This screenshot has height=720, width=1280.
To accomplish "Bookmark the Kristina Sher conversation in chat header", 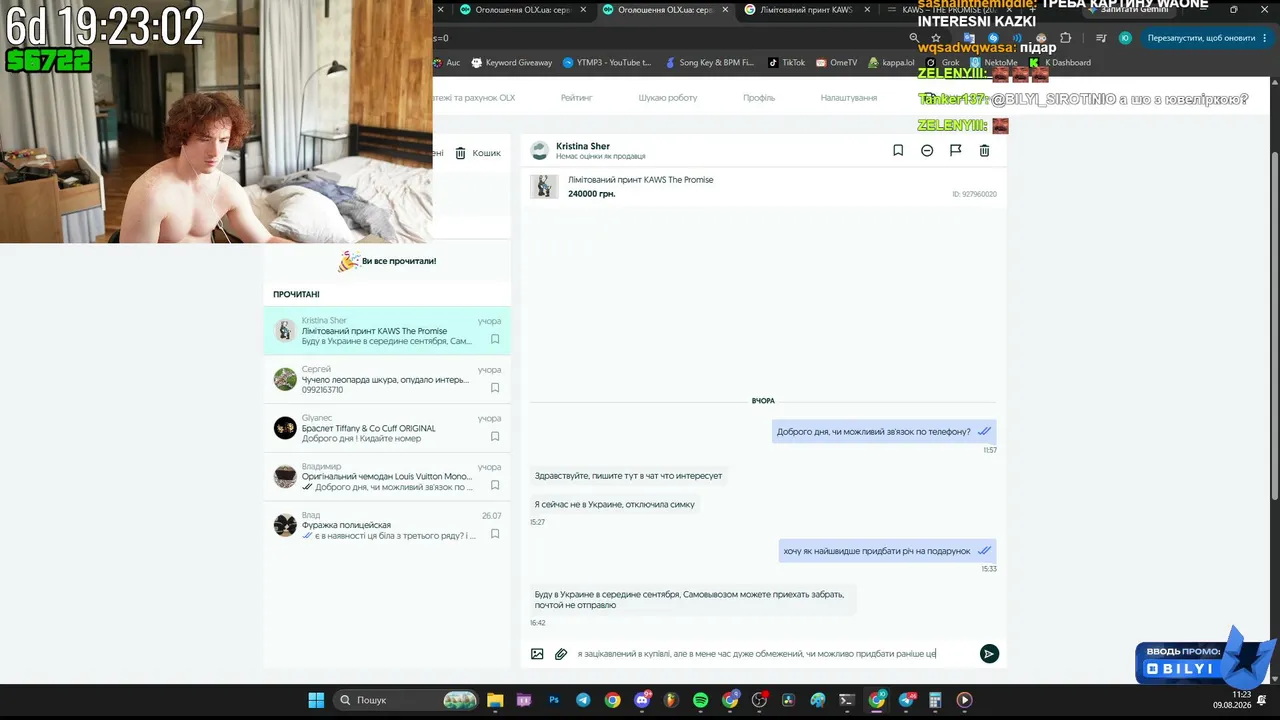I will point(898,150).
